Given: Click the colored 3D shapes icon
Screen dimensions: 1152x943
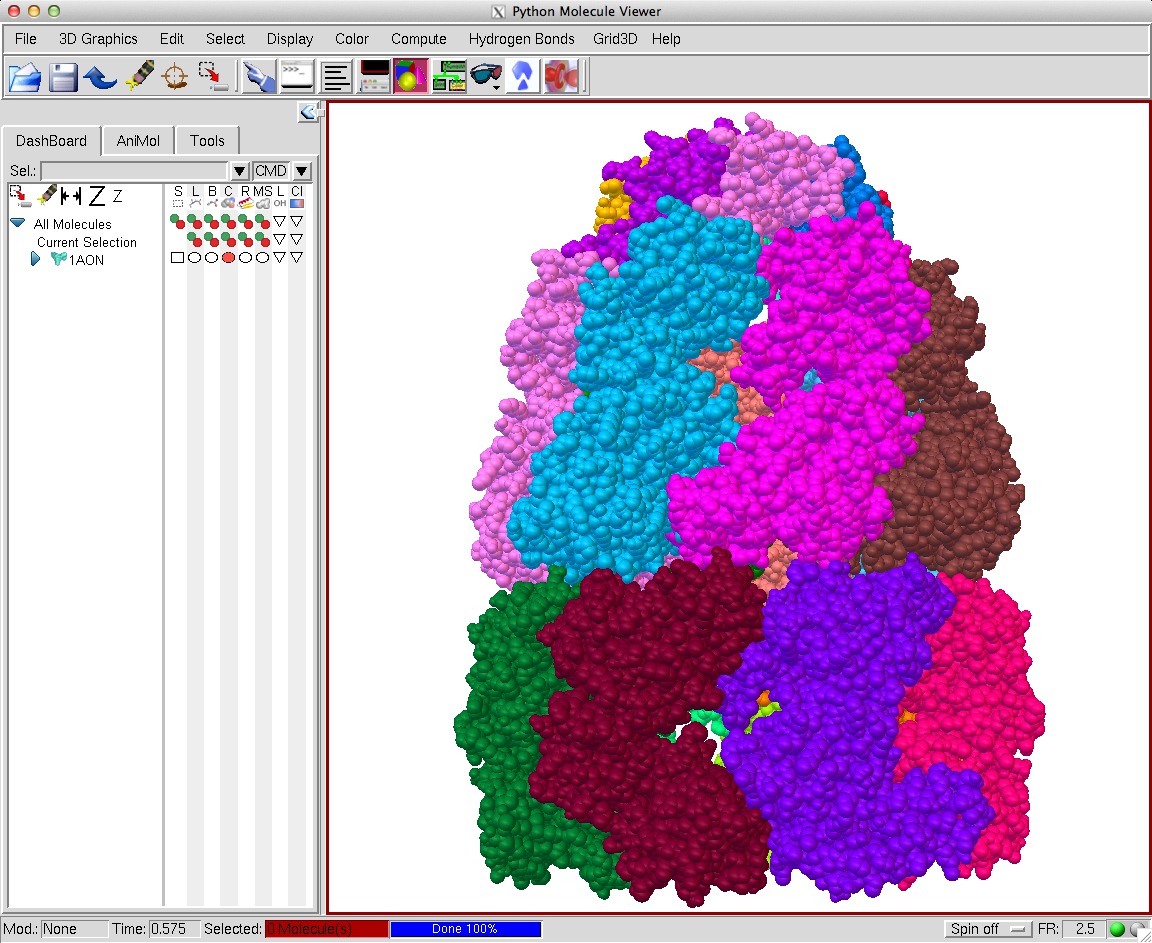Looking at the screenshot, I should tap(410, 77).
